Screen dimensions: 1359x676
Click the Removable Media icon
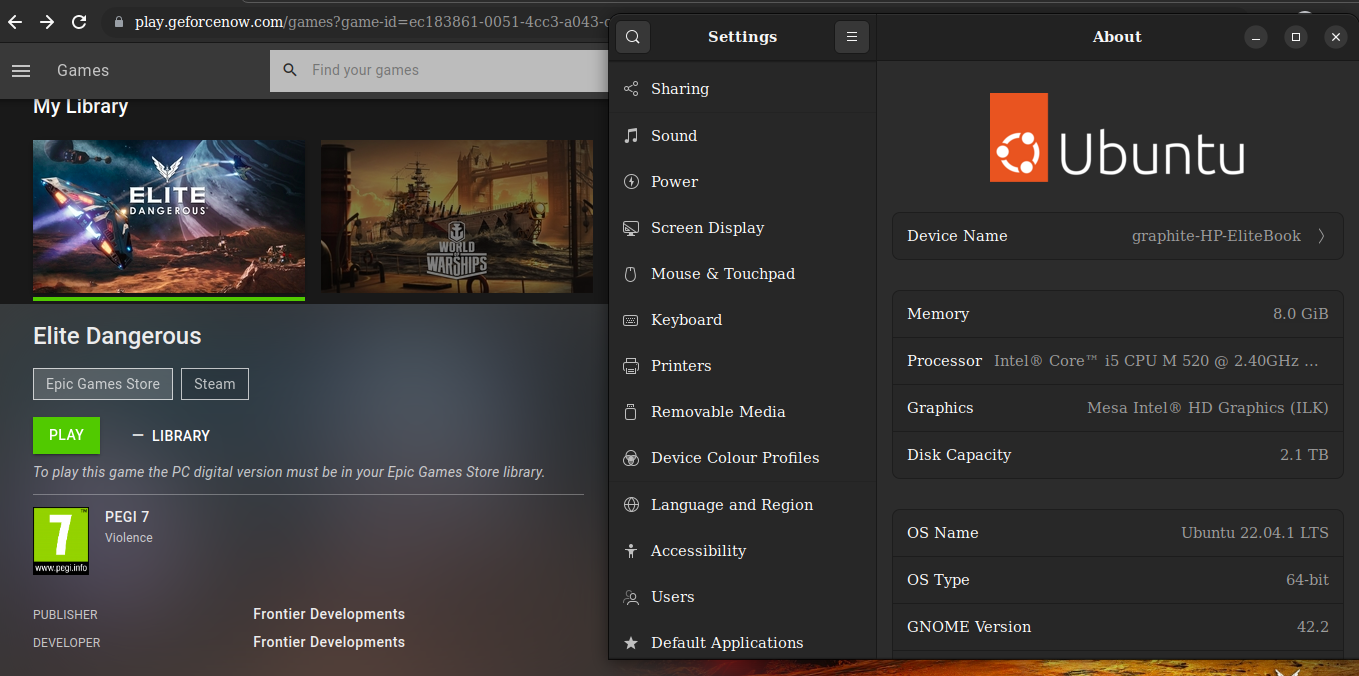click(631, 412)
